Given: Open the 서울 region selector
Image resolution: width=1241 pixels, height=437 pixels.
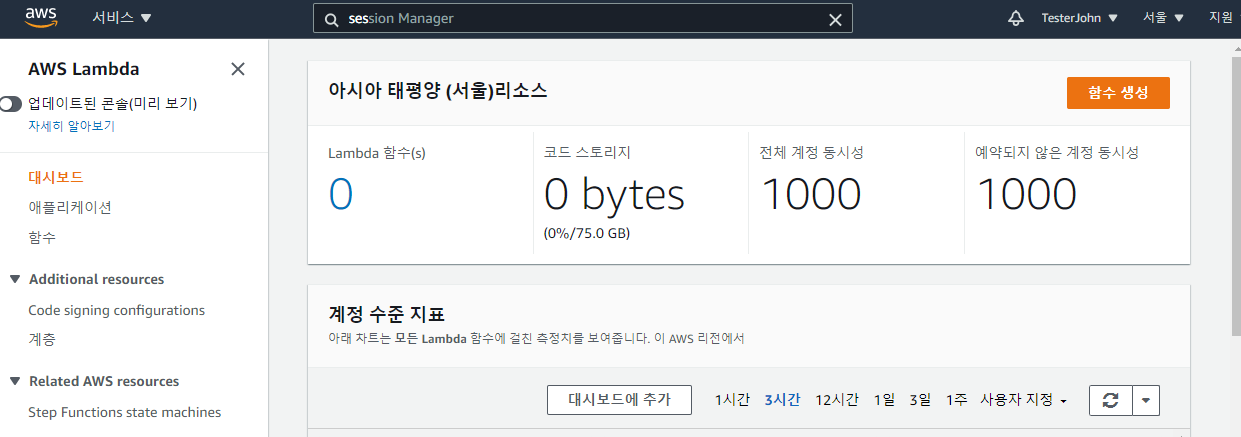Looking at the screenshot, I should click(1163, 18).
